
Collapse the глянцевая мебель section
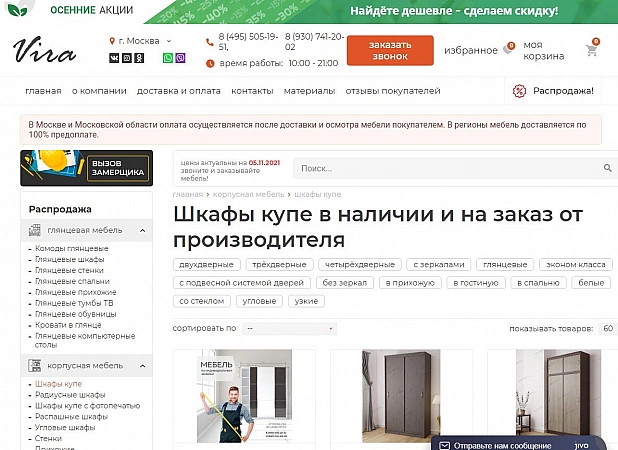pos(142,230)
